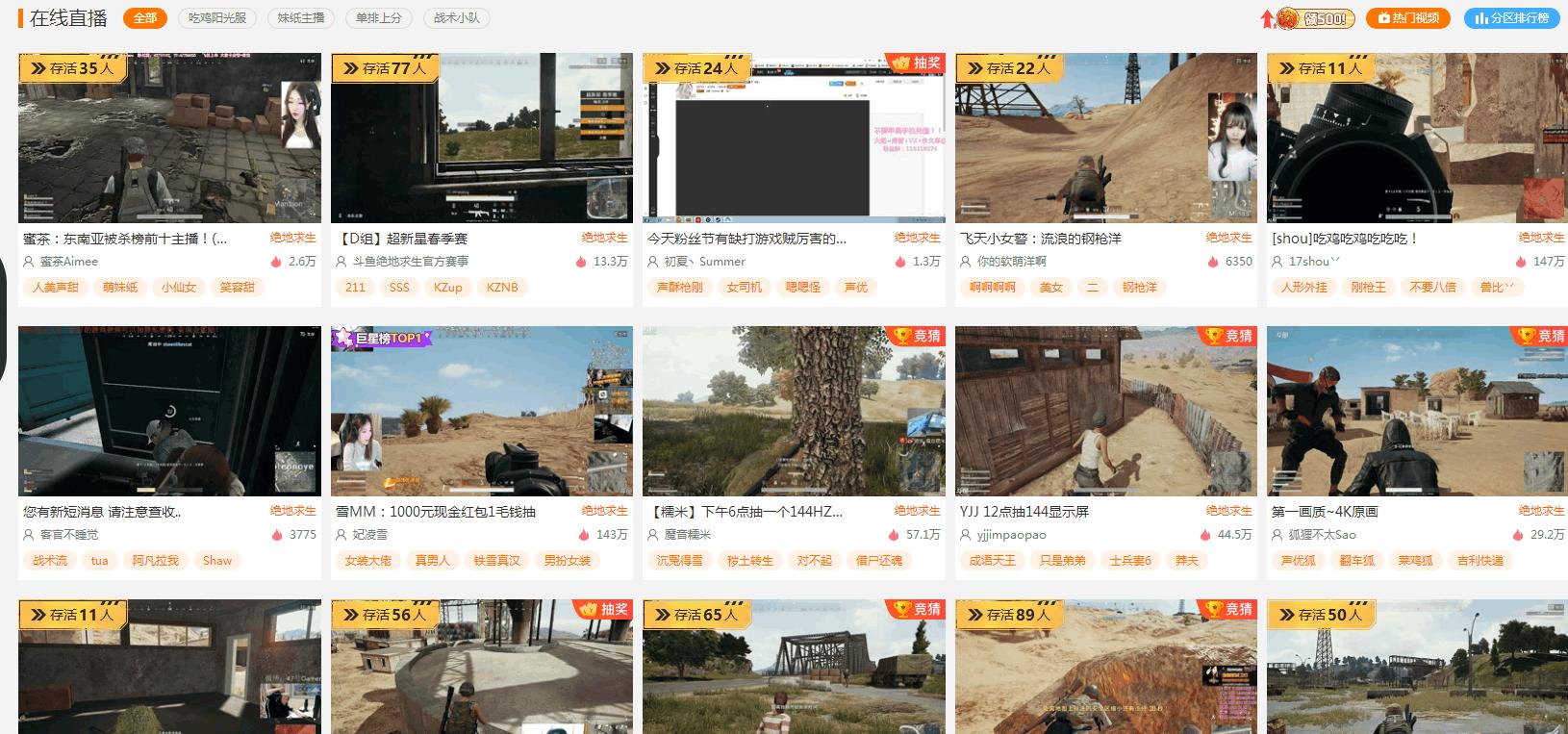The image size is (1568, 734).
Task: Select the 成语天王 tag
Action: [x=993, y=561]
